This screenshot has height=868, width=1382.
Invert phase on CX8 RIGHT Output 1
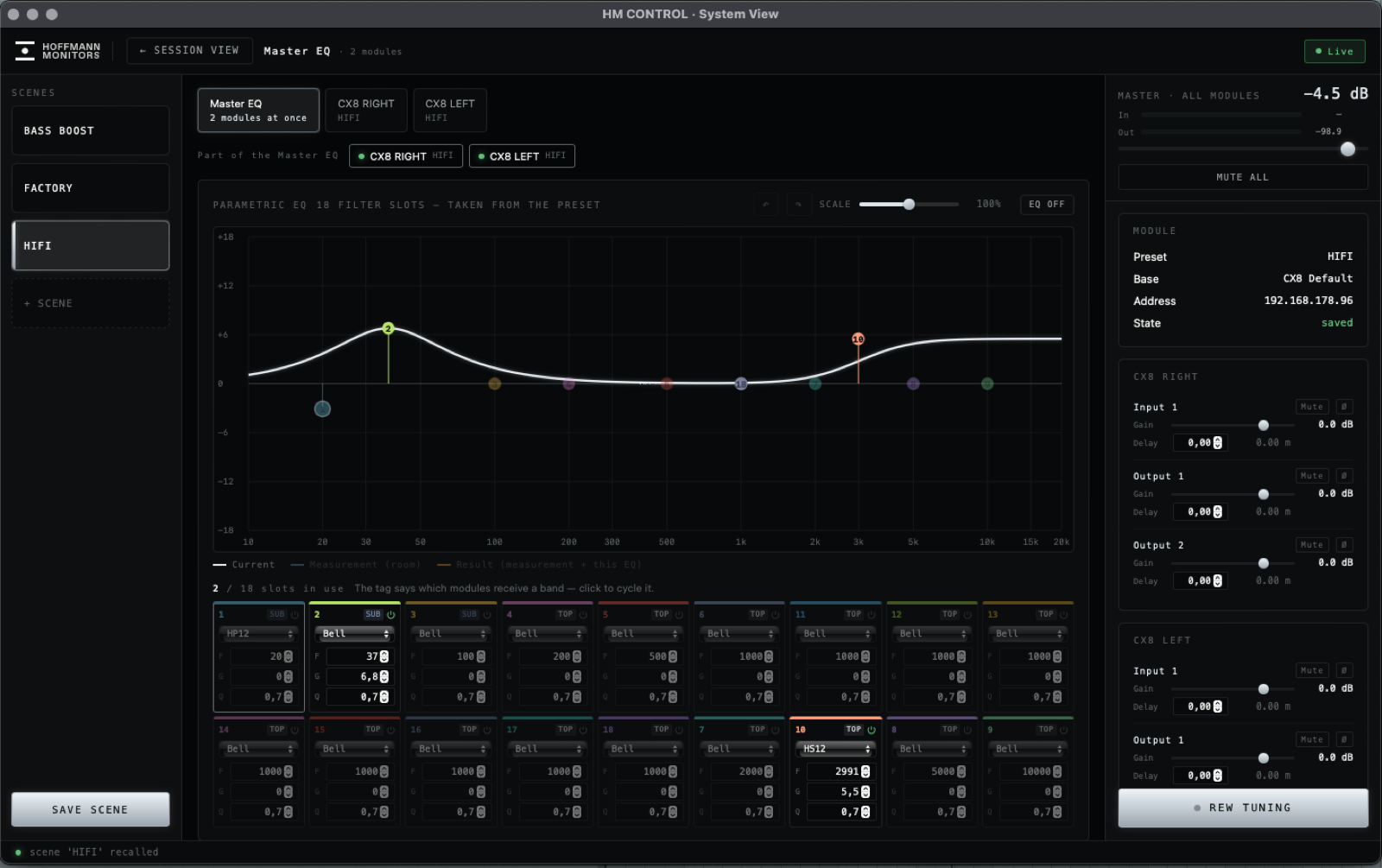click(1344, 476)
